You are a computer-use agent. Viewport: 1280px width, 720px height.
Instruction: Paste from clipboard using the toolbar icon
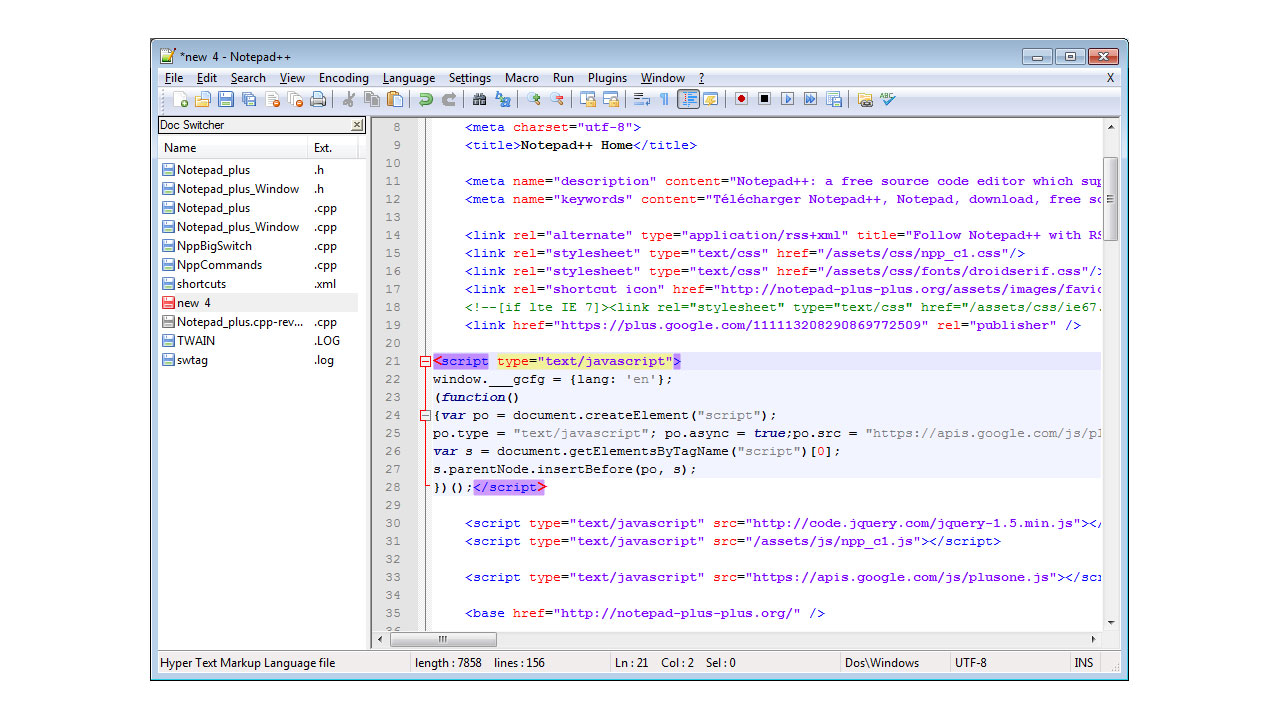click(x=395, y=99)
